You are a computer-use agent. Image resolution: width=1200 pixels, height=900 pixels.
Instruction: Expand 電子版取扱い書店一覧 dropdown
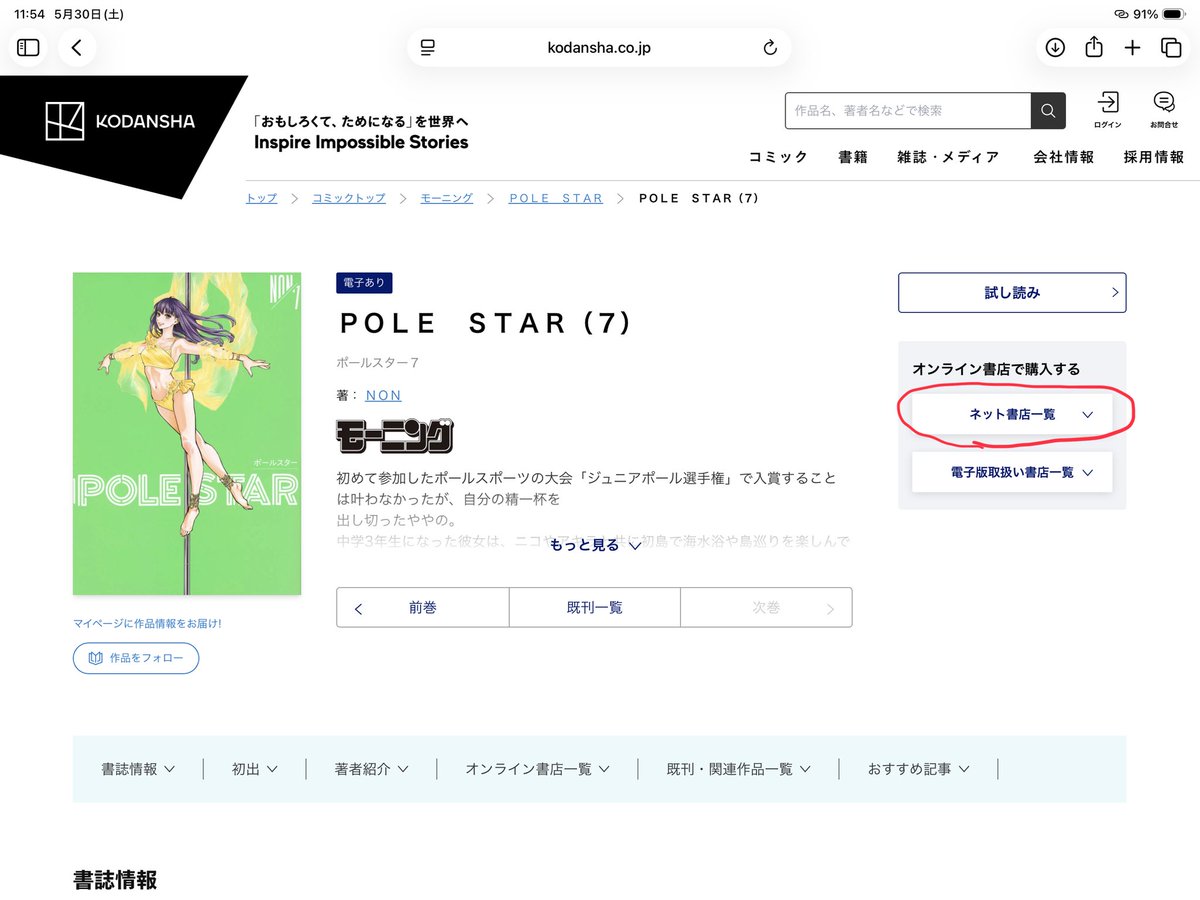[x=1012, y=472]
